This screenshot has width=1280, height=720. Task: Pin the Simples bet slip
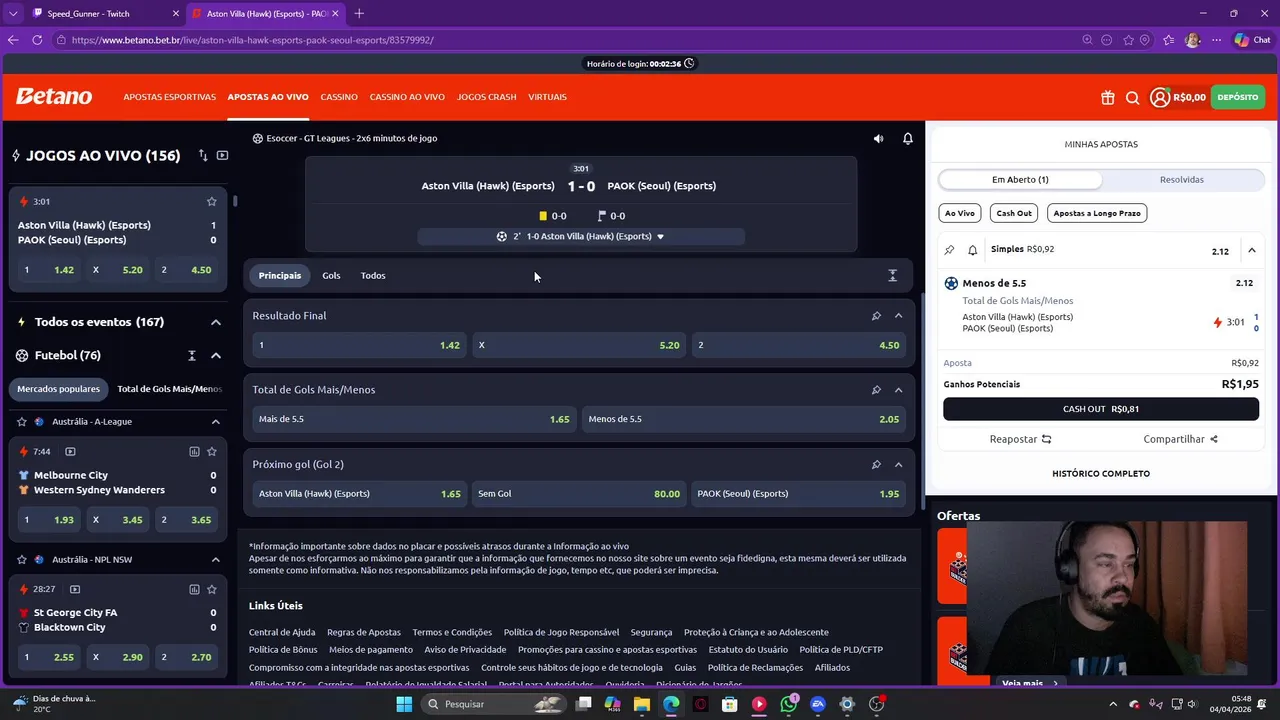(x=949, y=250)
